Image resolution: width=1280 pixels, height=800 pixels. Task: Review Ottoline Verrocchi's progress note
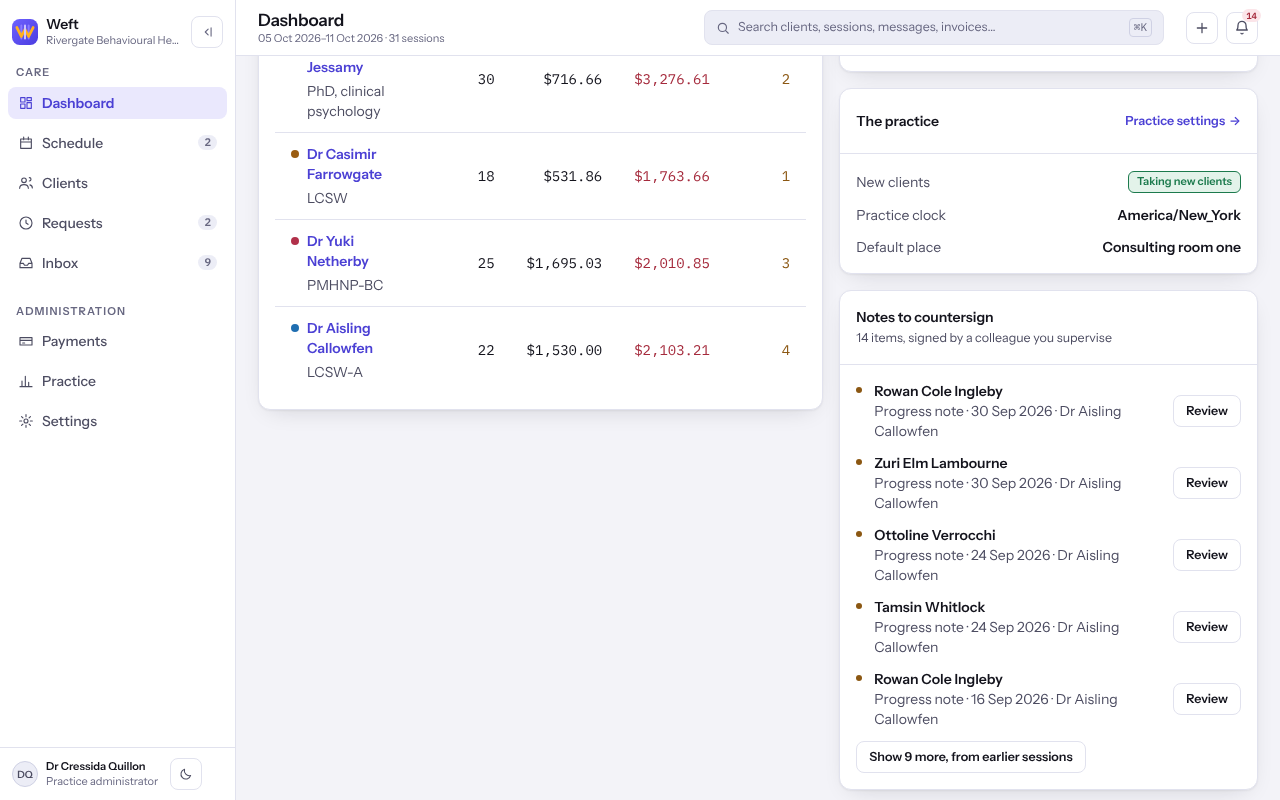(x=1207, y=555)
